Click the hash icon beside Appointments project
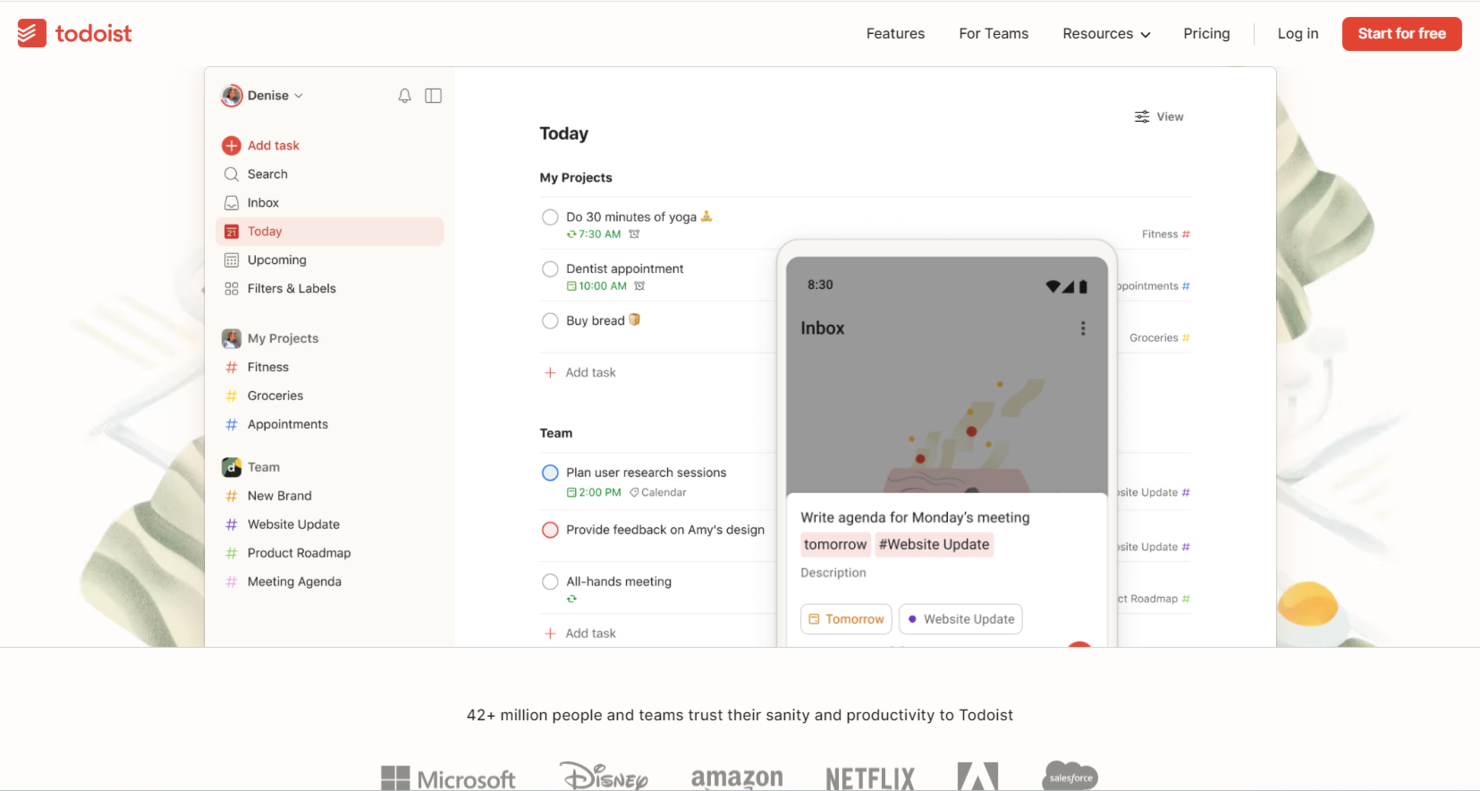Image resolution: width=1480 pixels, height=791 pixels. point(231,425)
